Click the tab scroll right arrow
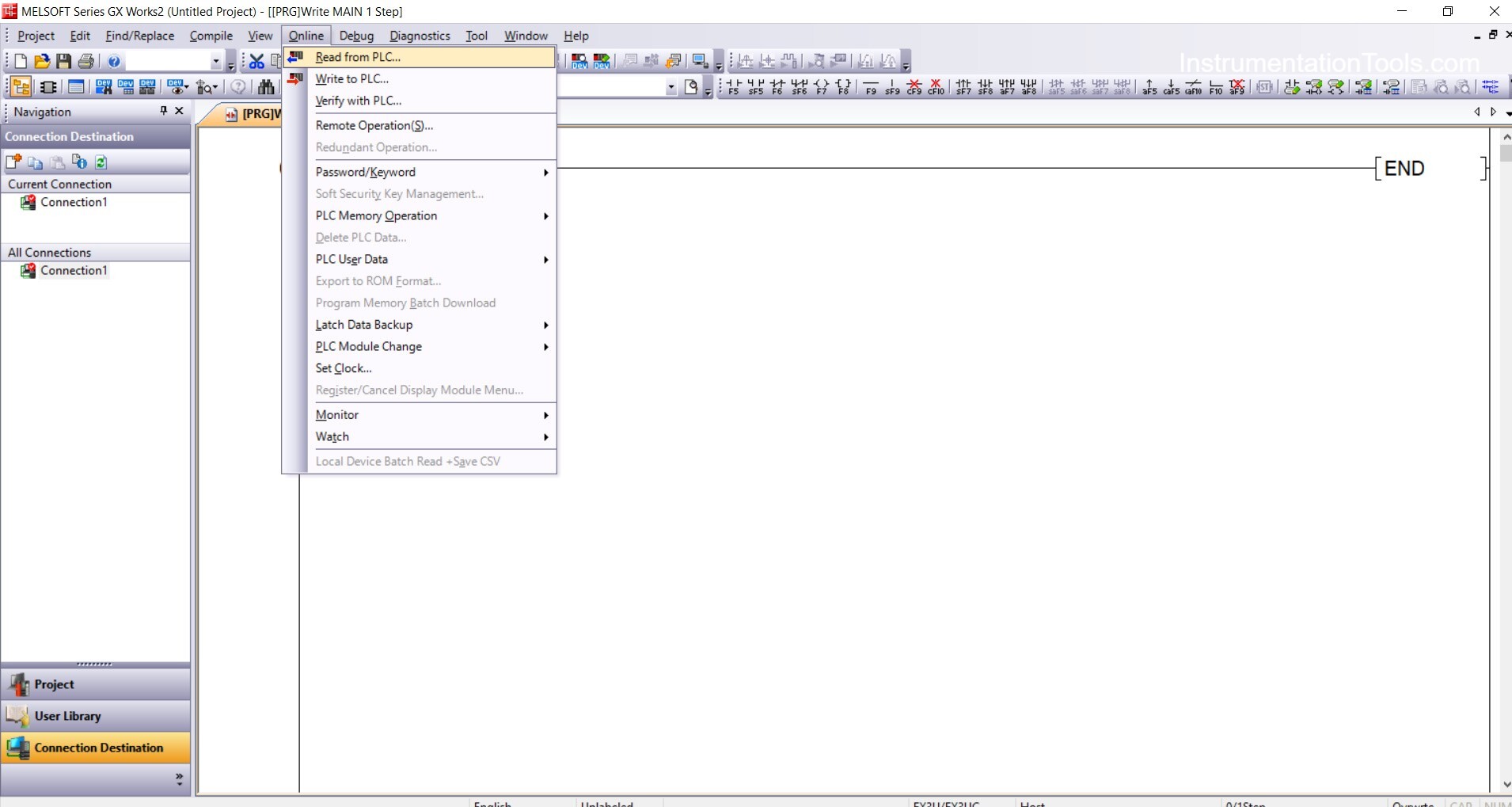This screenshot has height=807, width=1512. (1493, 112)
